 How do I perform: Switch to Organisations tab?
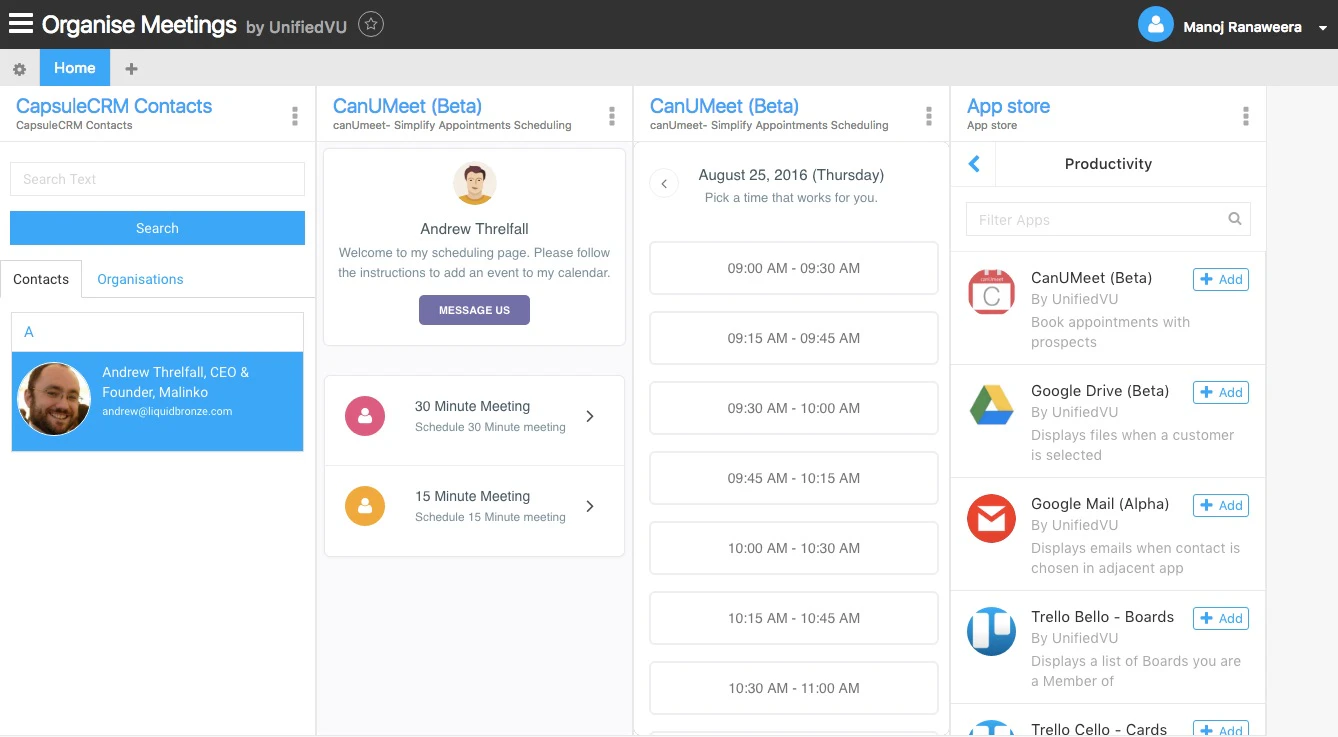(140, 279)
